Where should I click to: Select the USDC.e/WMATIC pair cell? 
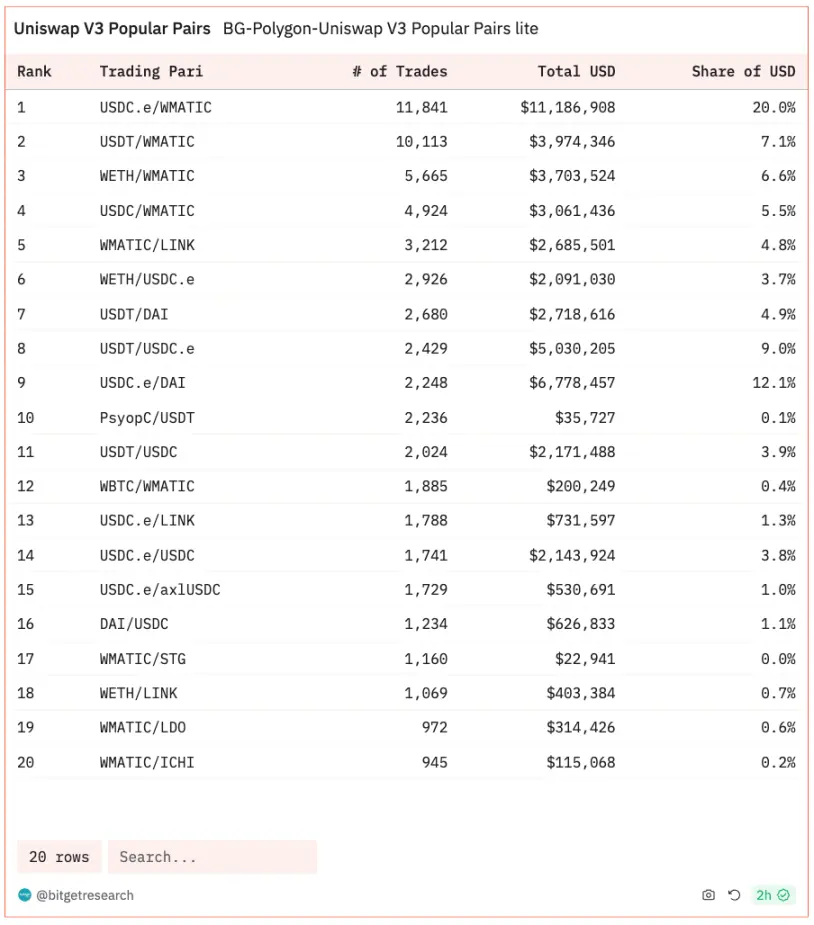pyautogui.click(x=156, y=107)
